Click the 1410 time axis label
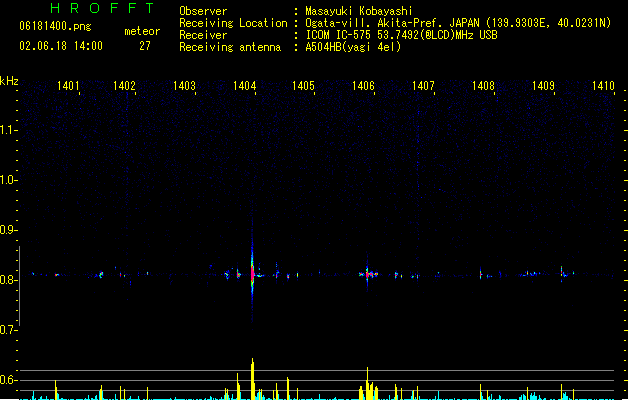The height and width of the screenshot is (400, 629). [x=603, y=85]
